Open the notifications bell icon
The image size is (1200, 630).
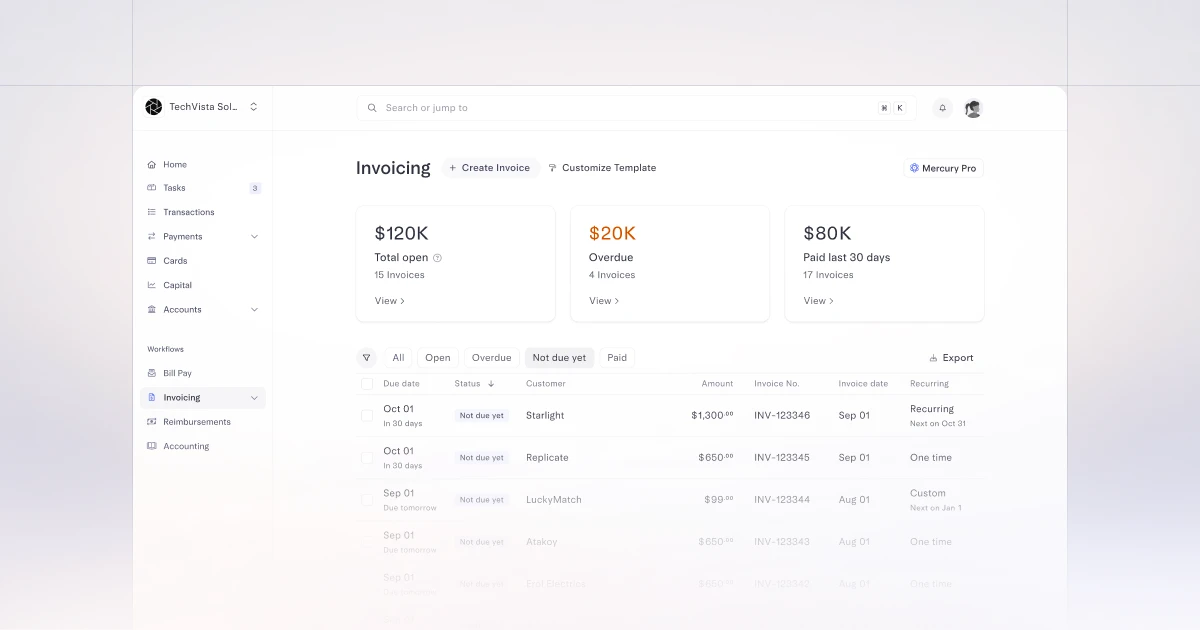point(941,108)
